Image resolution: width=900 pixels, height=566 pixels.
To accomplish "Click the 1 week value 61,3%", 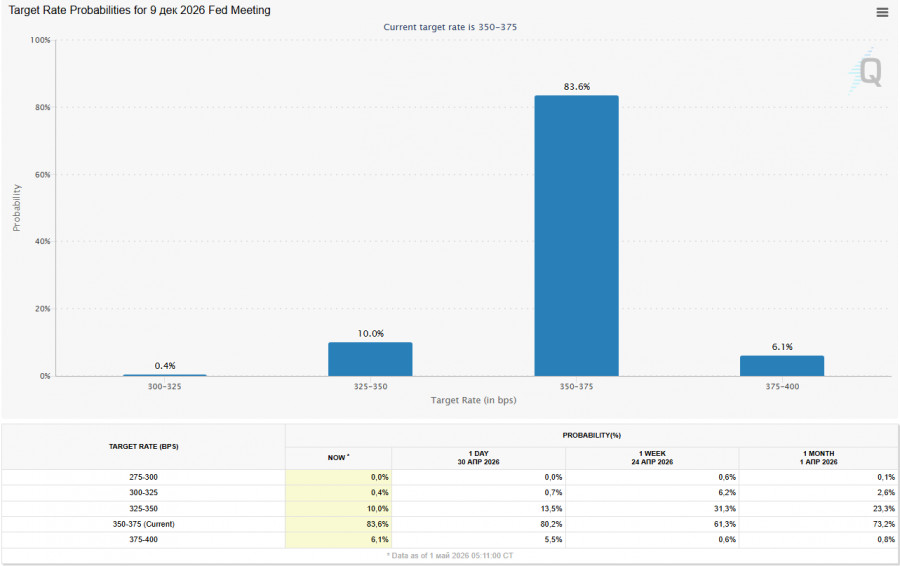I will [x=725, y=524].
